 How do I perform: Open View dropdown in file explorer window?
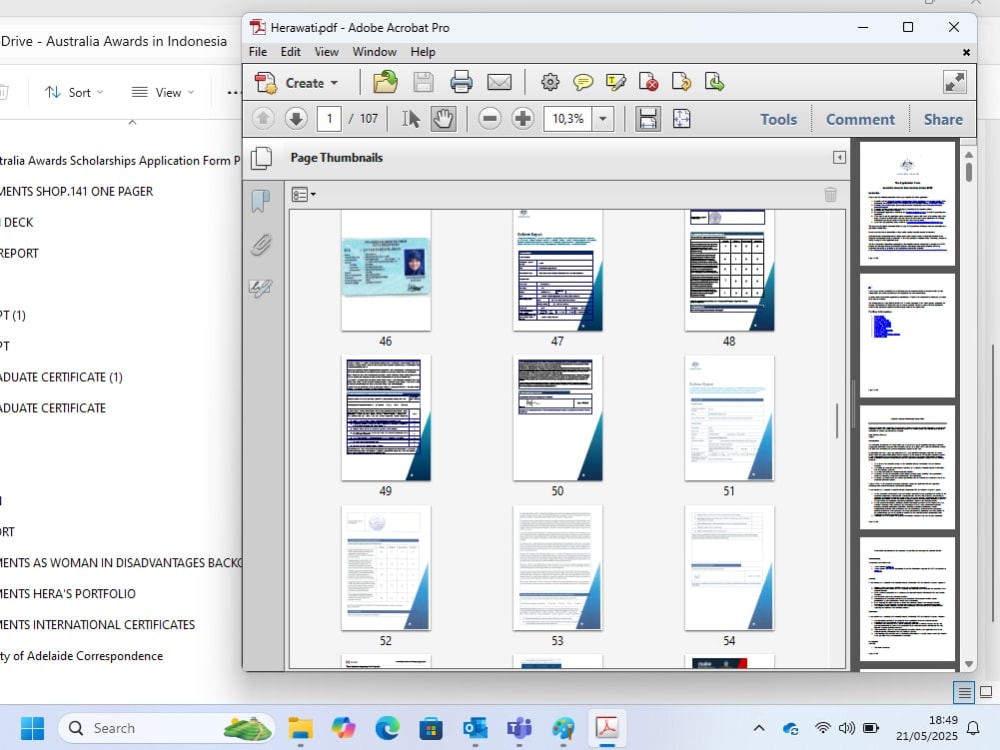point(163,92)
